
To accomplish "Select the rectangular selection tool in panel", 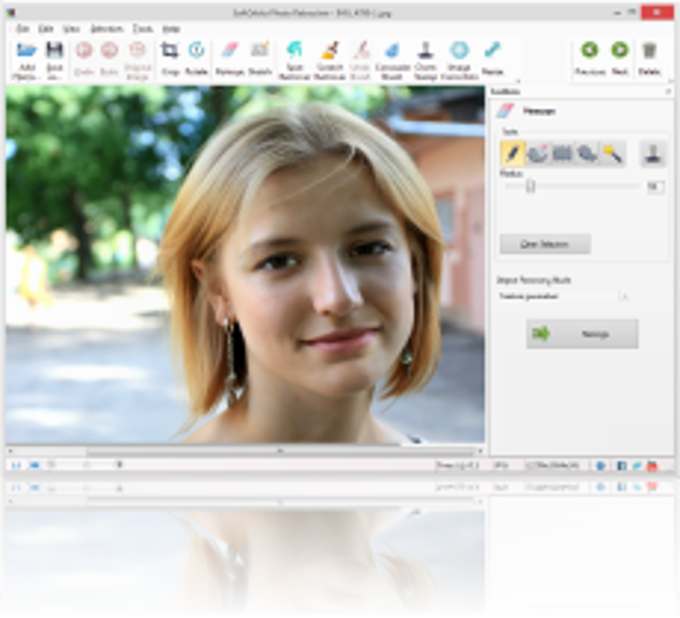I will click(562, 153).
